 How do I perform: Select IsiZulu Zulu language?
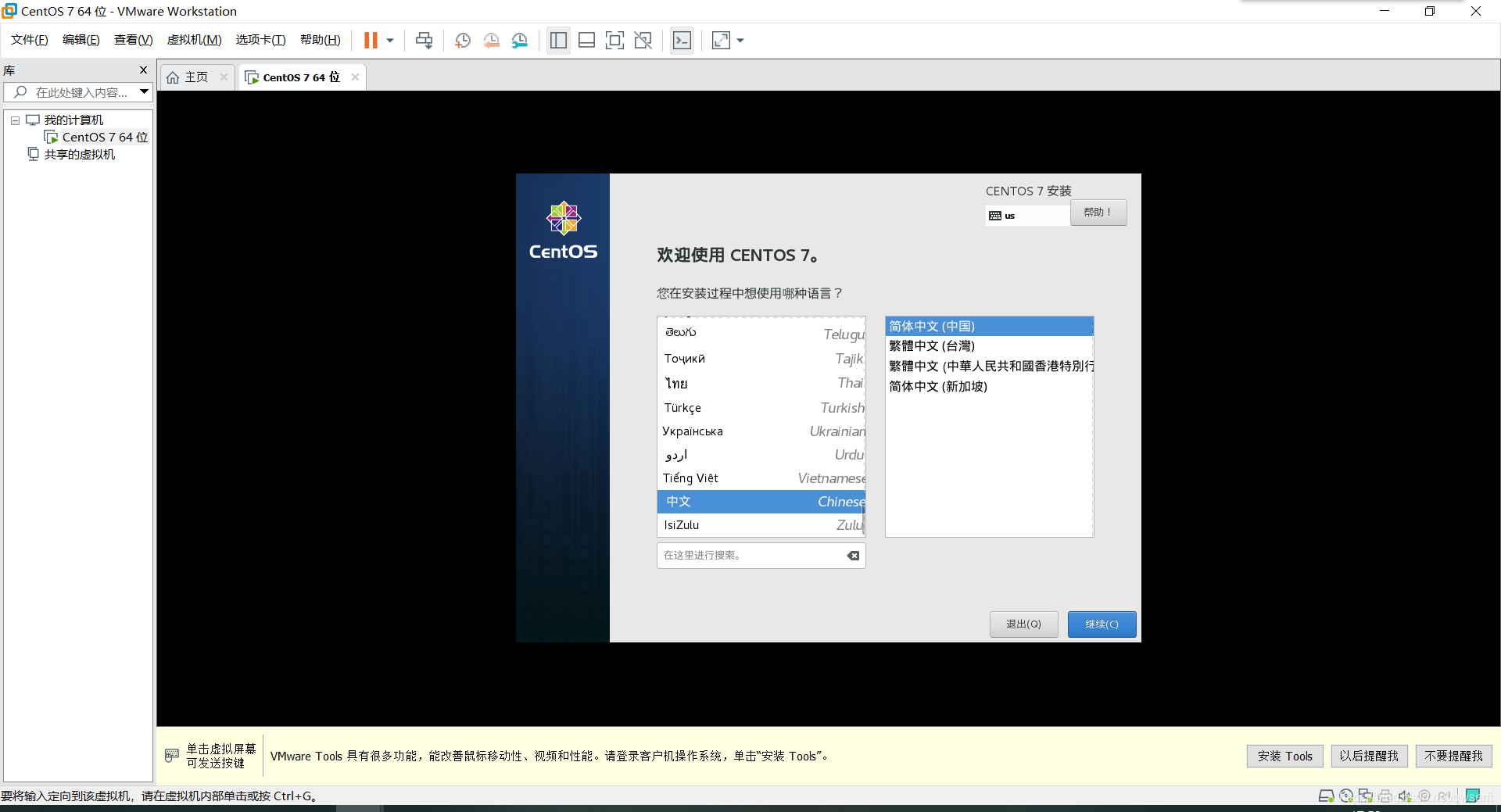click(x=761, y=525)
